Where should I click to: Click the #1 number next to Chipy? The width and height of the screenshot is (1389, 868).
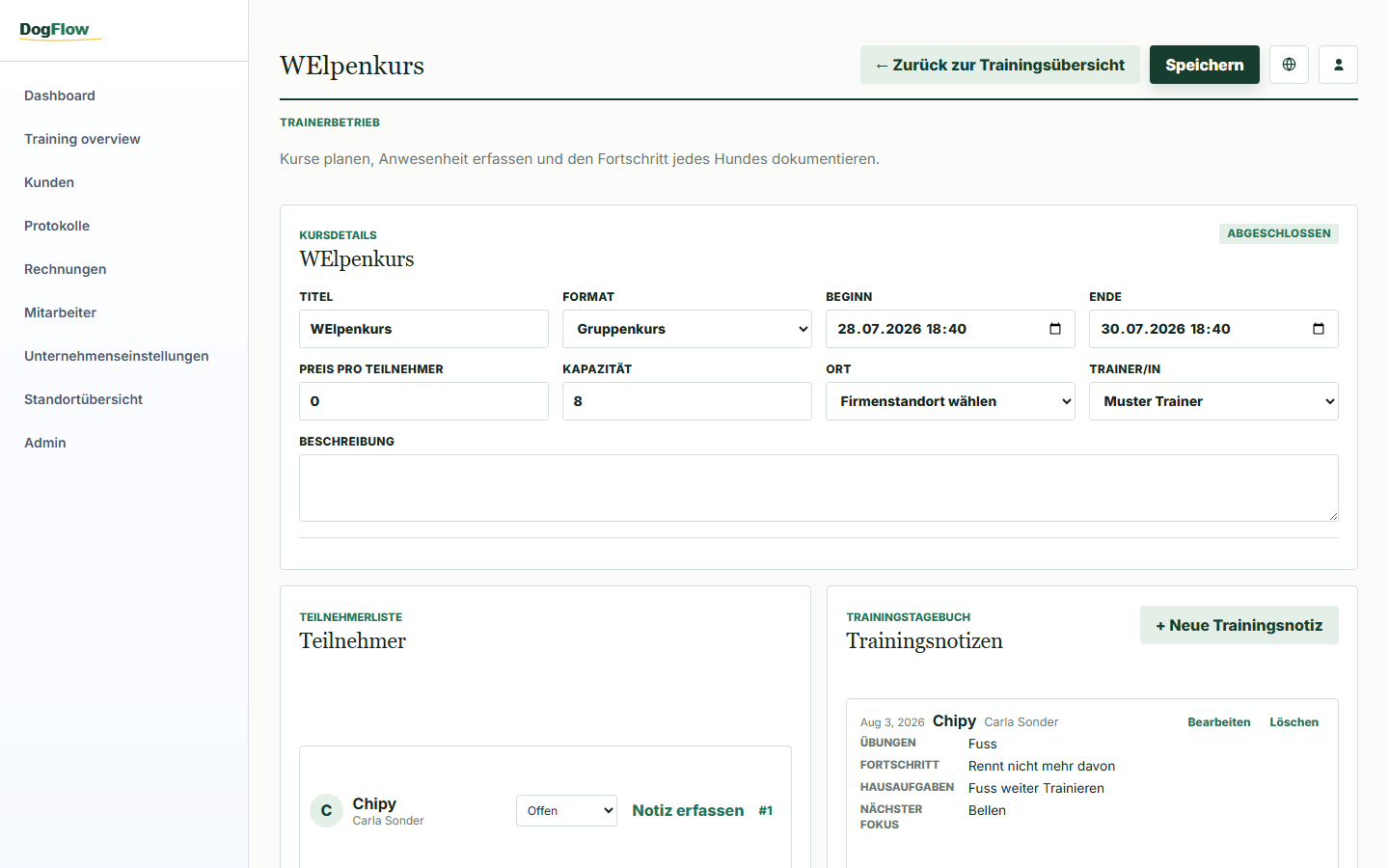tap(766, 811)
